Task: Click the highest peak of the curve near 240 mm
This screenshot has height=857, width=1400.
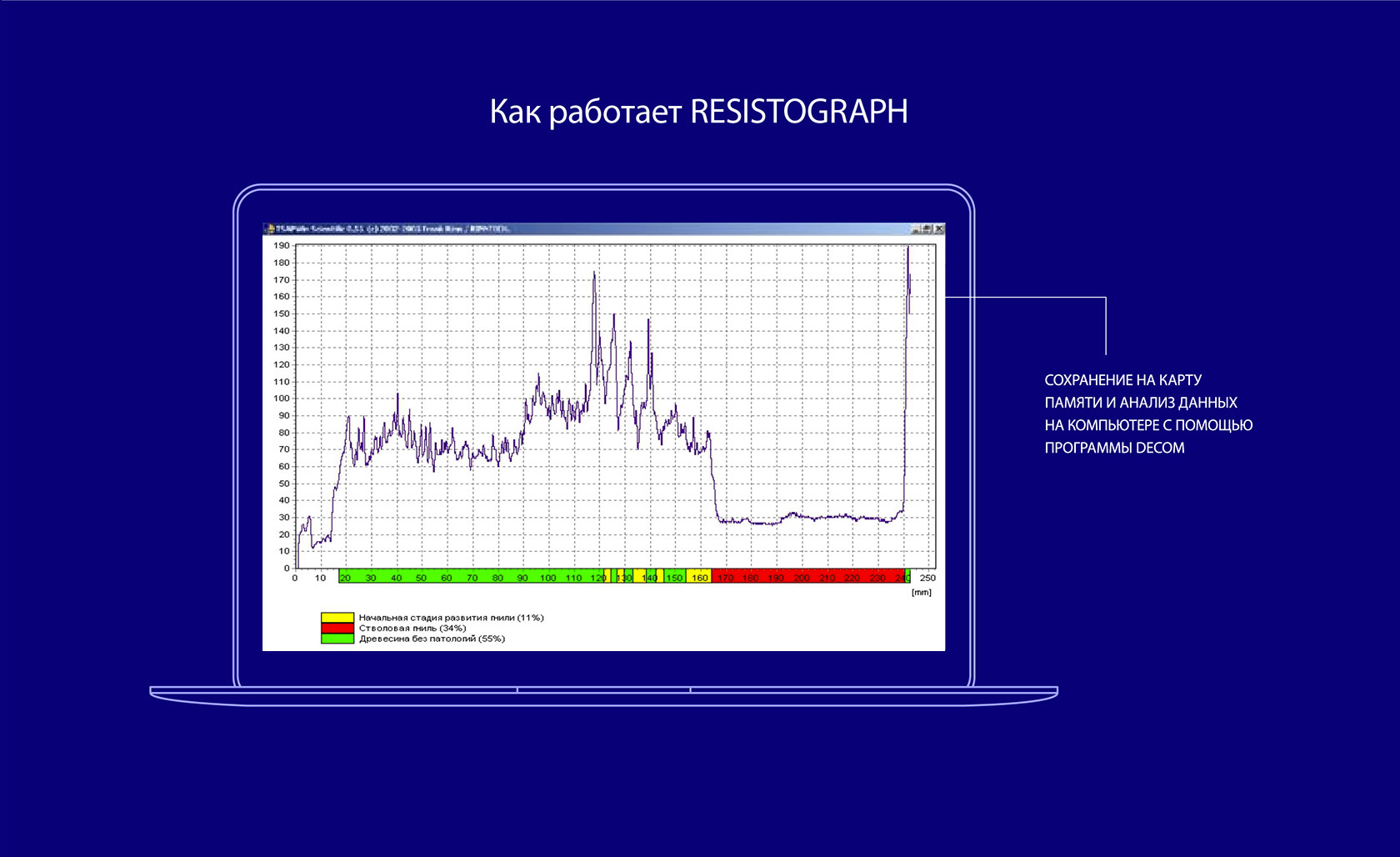Action: [907, 248]
